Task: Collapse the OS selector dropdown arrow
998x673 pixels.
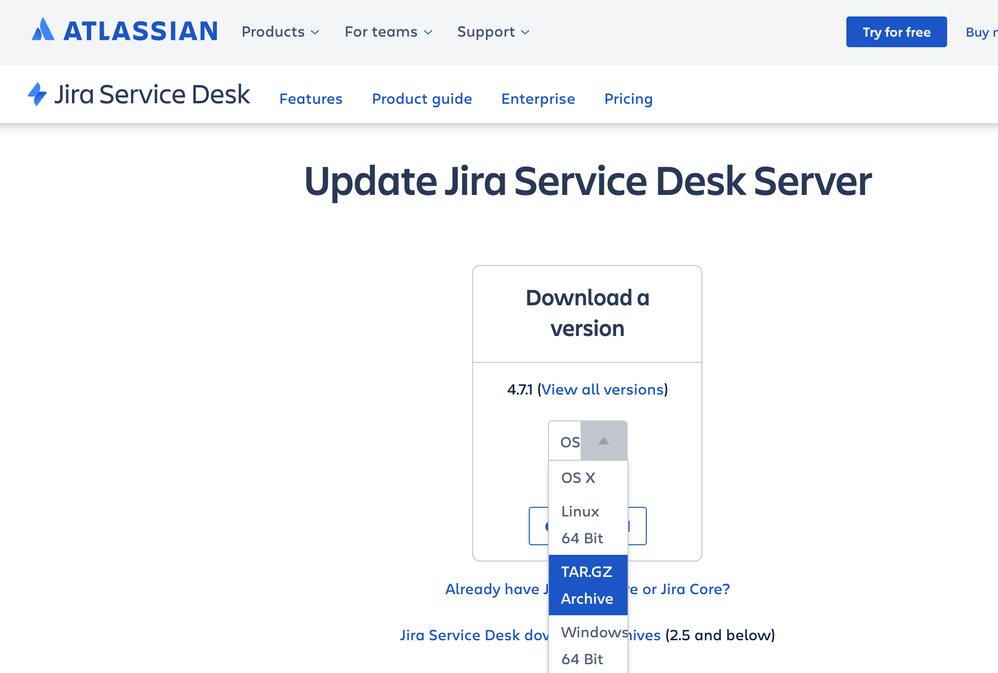Action: (x=603, y=441)
